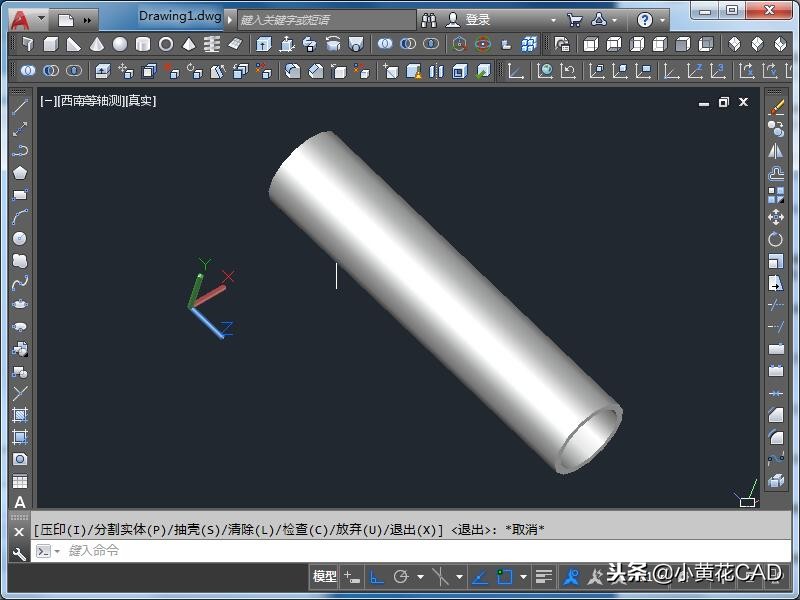Toggle ortho mode in status bar

tap(377, 577)
